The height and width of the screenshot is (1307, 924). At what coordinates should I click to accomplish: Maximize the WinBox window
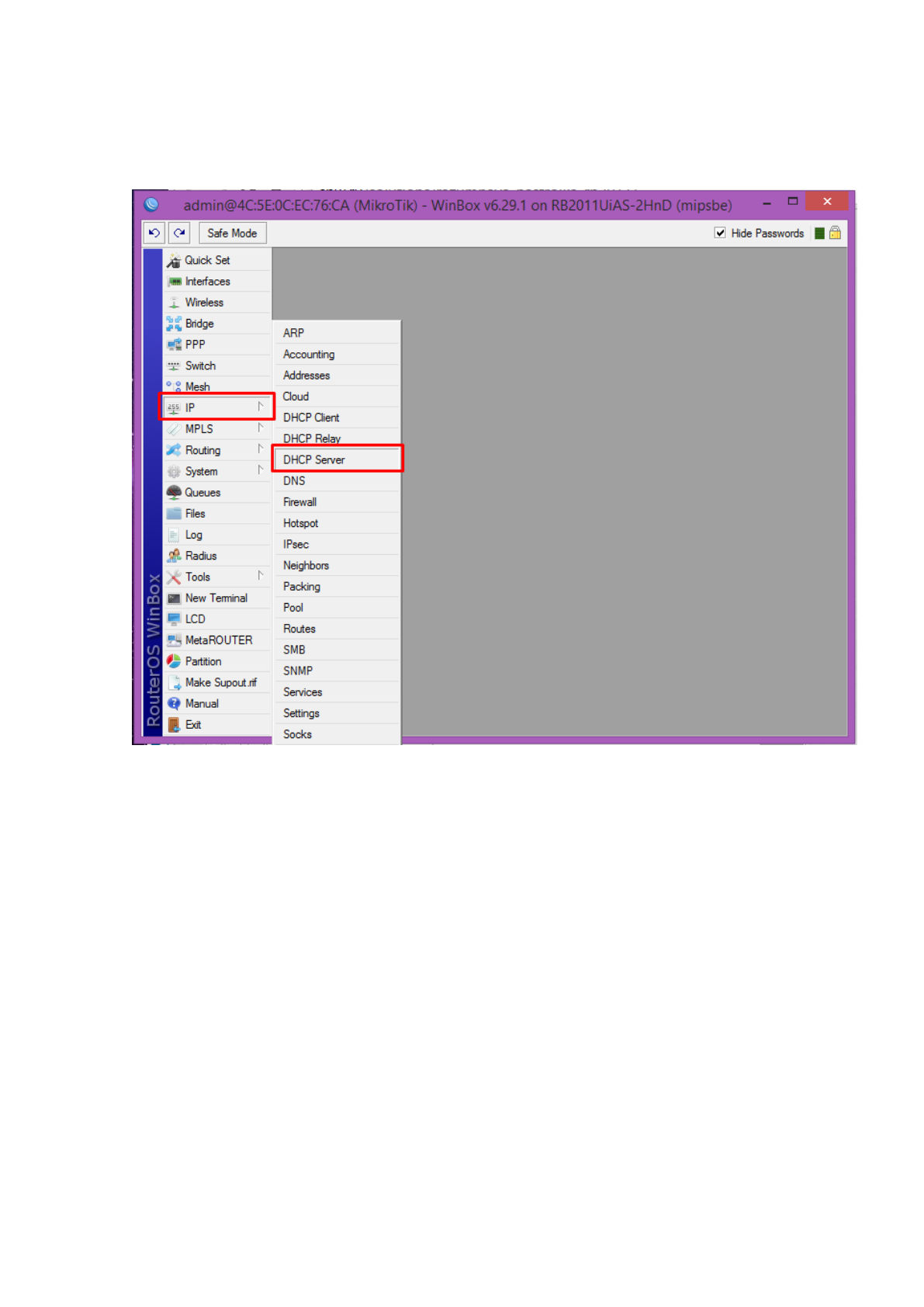[792, 201]
